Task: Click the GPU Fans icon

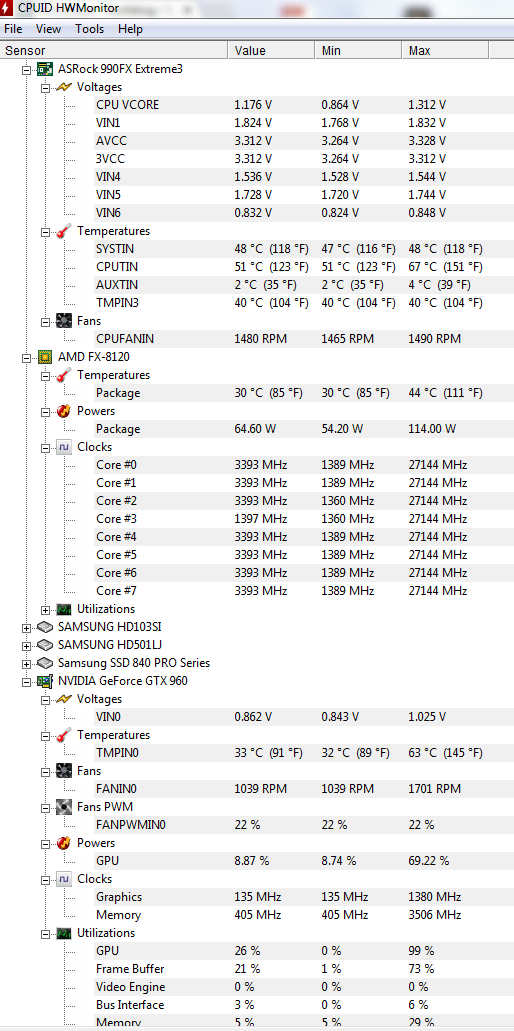Action: (x=64, y=771)
